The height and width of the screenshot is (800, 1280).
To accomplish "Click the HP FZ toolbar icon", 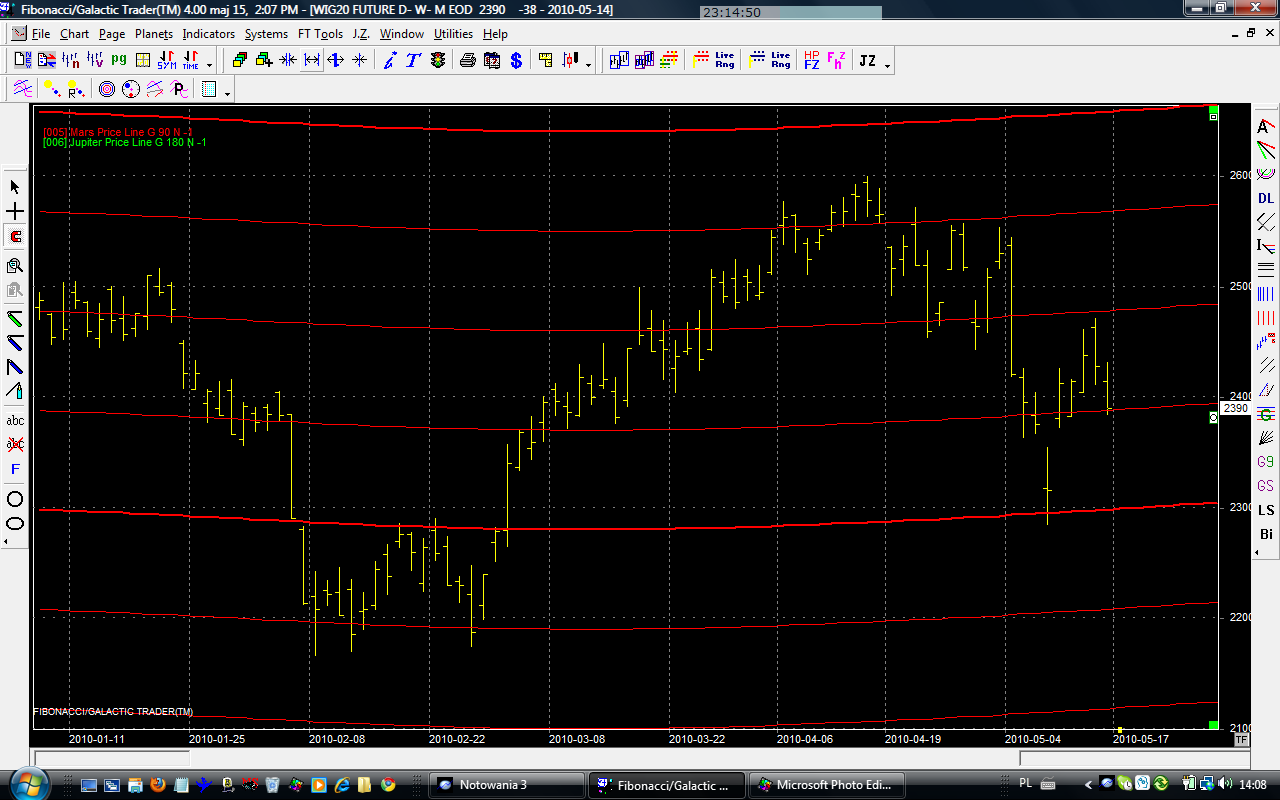I will coord(811,60).
